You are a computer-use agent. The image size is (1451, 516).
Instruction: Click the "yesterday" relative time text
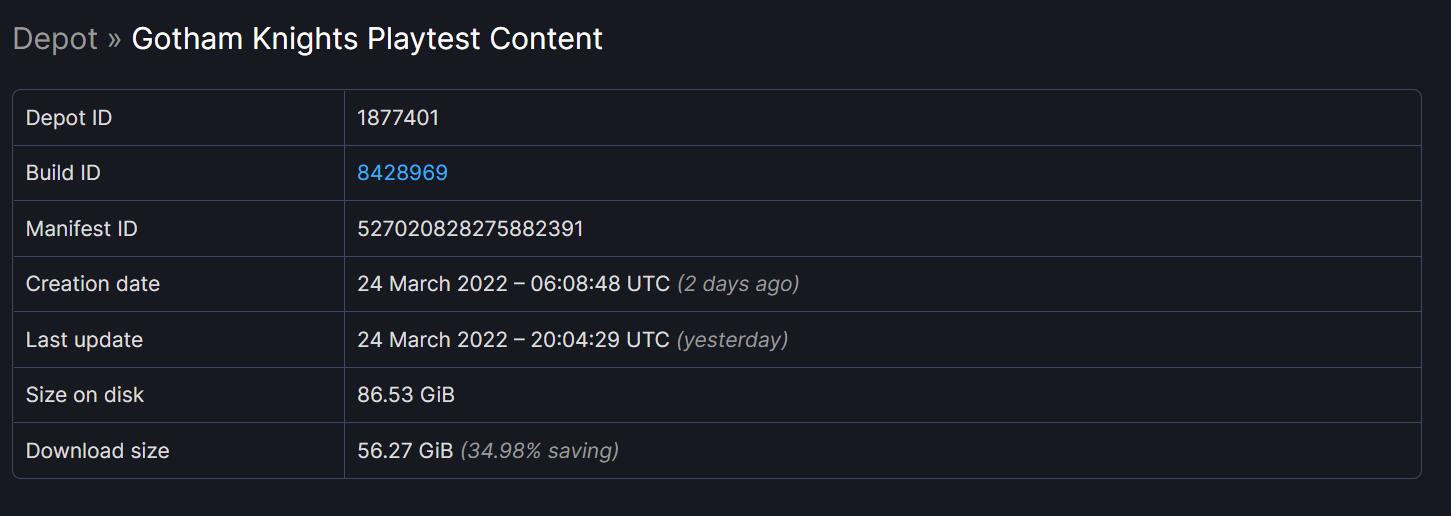click(732, 340)
